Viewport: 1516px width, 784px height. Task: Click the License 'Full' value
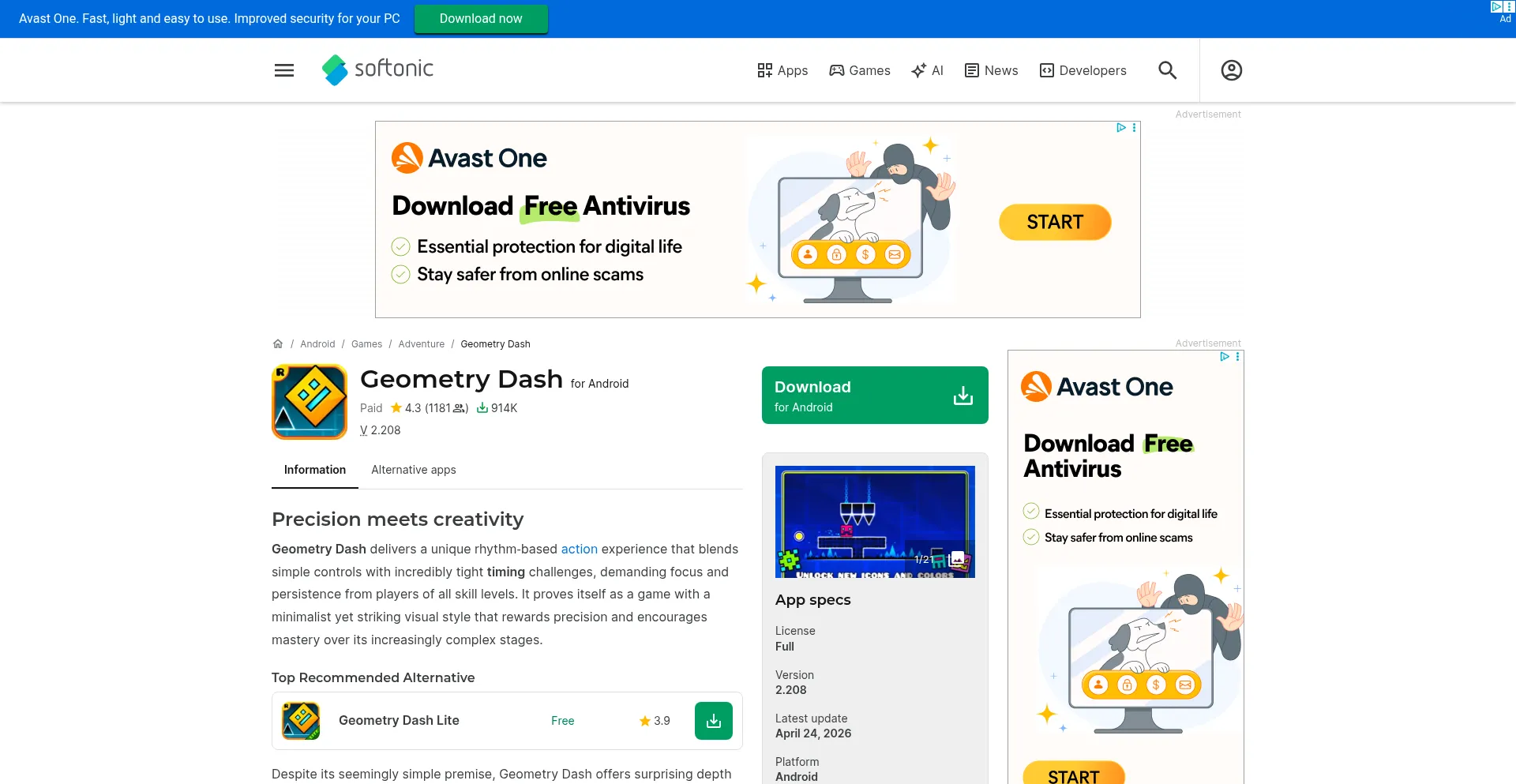[785, 647]
